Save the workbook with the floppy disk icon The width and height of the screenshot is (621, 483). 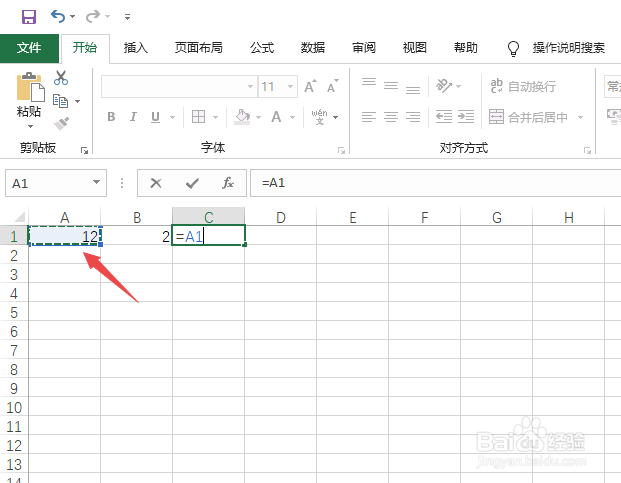(29, 17)
